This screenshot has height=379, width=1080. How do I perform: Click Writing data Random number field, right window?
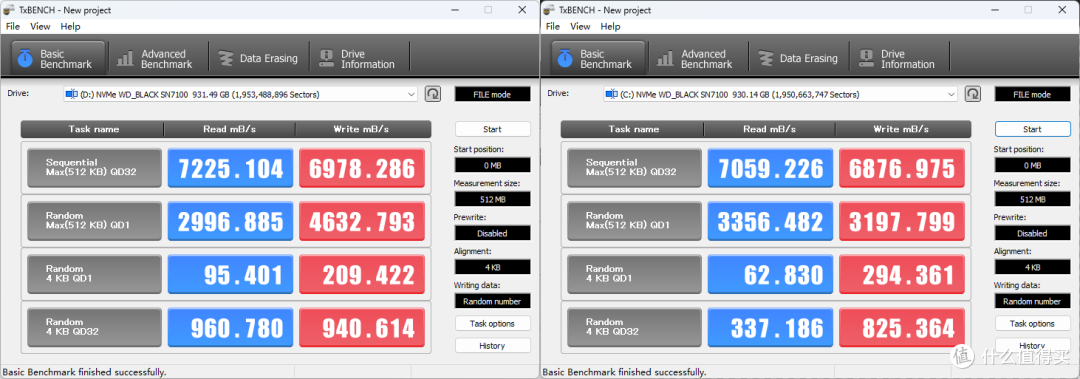1032,301
